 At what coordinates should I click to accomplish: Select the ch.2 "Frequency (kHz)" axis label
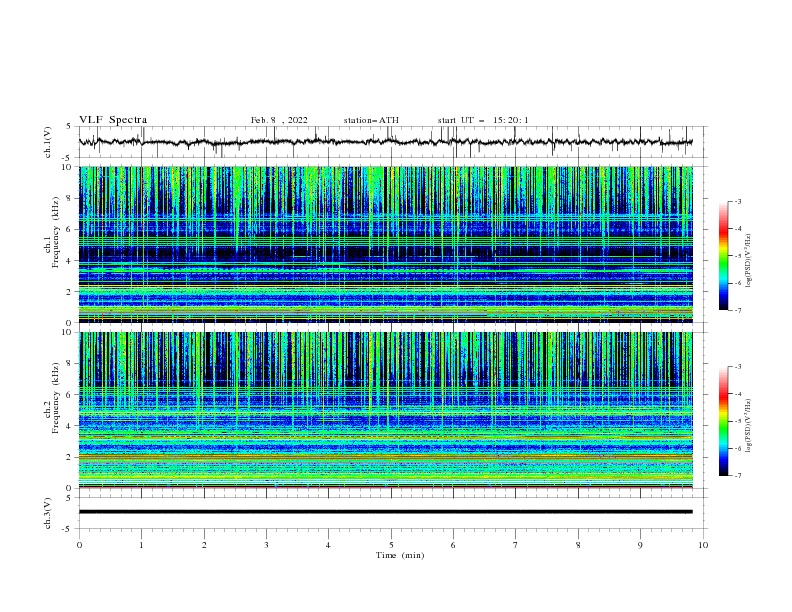click(x=56, y=398)
